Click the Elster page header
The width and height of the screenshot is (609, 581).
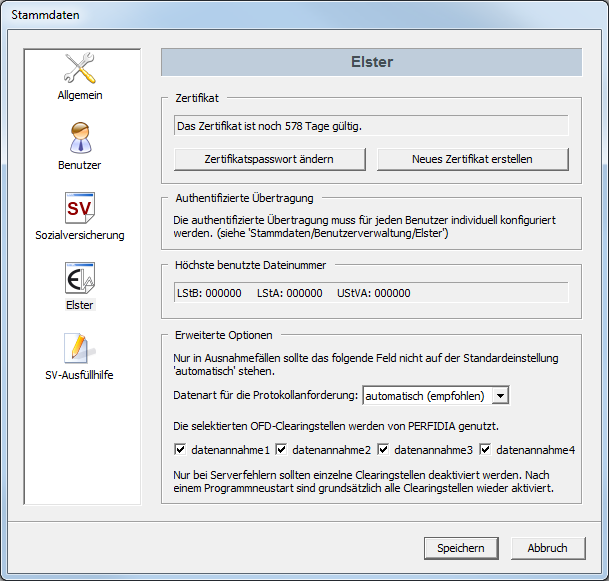point(372,62)
